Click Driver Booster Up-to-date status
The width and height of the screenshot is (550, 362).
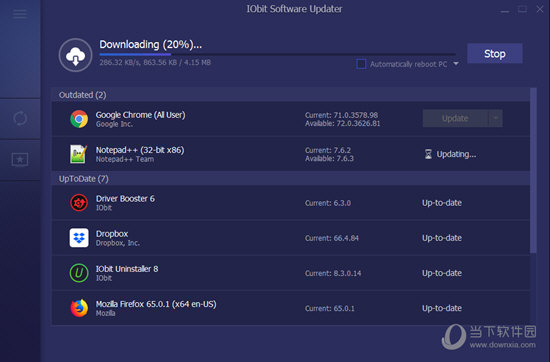coord(442,203)
